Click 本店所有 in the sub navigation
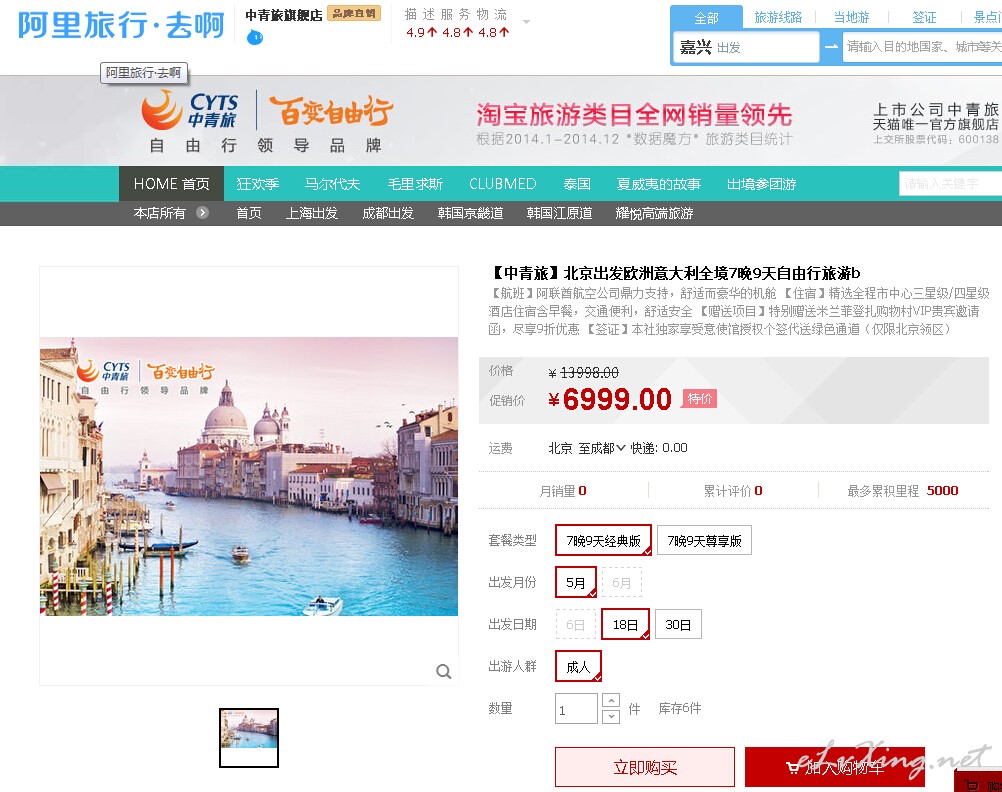This screenshot has width=1002, height=792. tap(159, 213)
